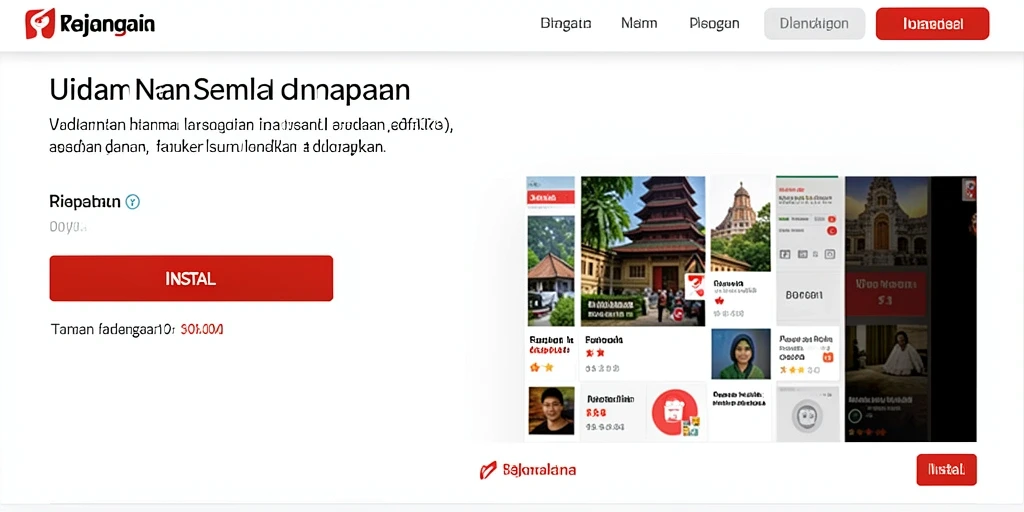The height and width of the screenshot is (512, 1024).
Task: Click the Rejangain logo icon in header
Action: [x=40, y=24]
